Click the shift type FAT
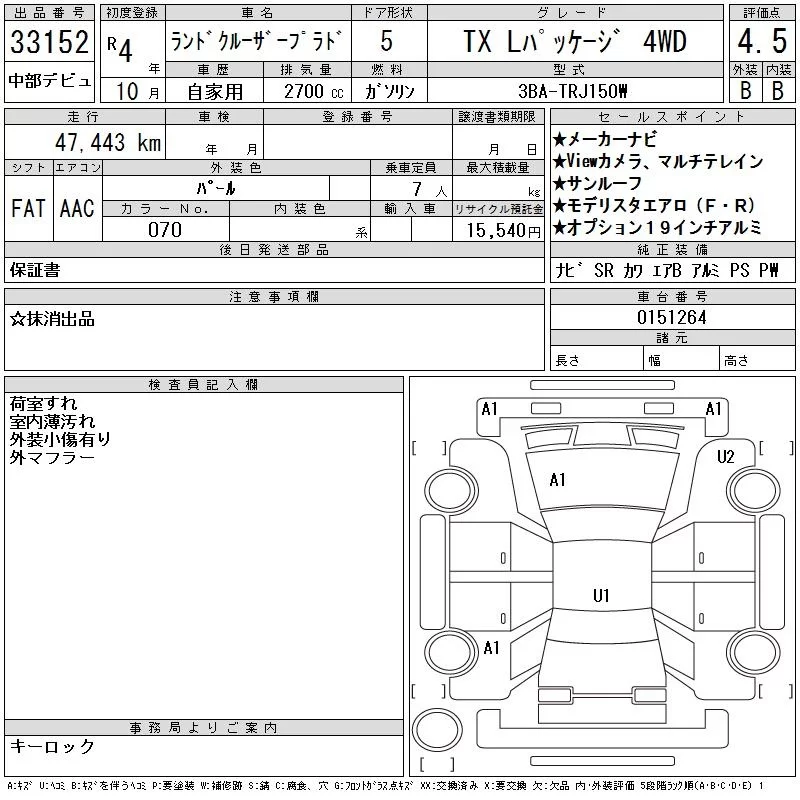The image size is (800, 800). [x=29, y=209]
